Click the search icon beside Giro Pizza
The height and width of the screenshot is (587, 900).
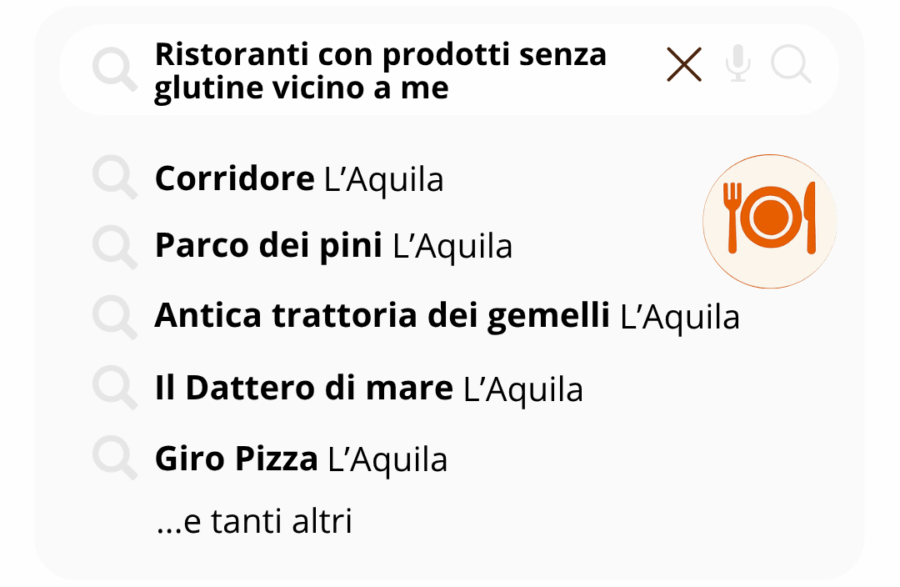pyautogui.click(x=115, y=459)
